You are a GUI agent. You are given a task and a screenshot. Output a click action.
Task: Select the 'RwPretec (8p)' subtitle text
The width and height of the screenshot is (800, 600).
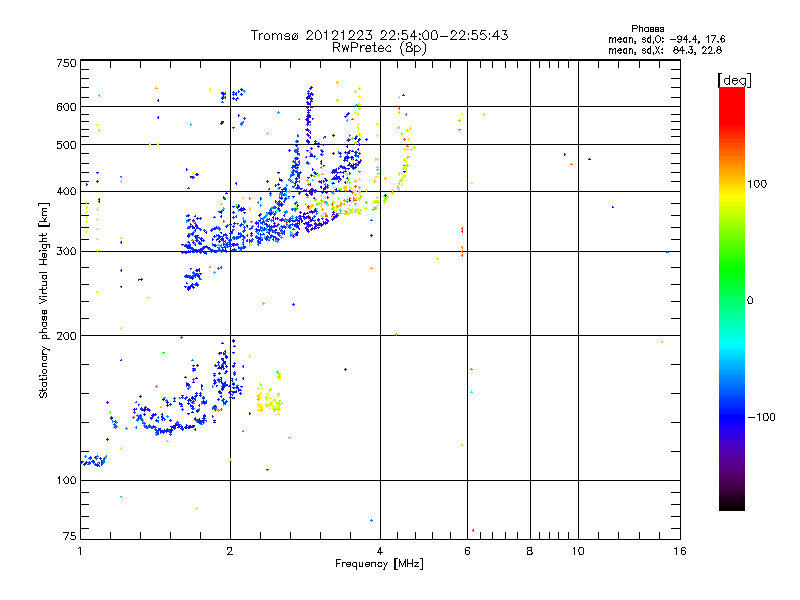point(379,48)
